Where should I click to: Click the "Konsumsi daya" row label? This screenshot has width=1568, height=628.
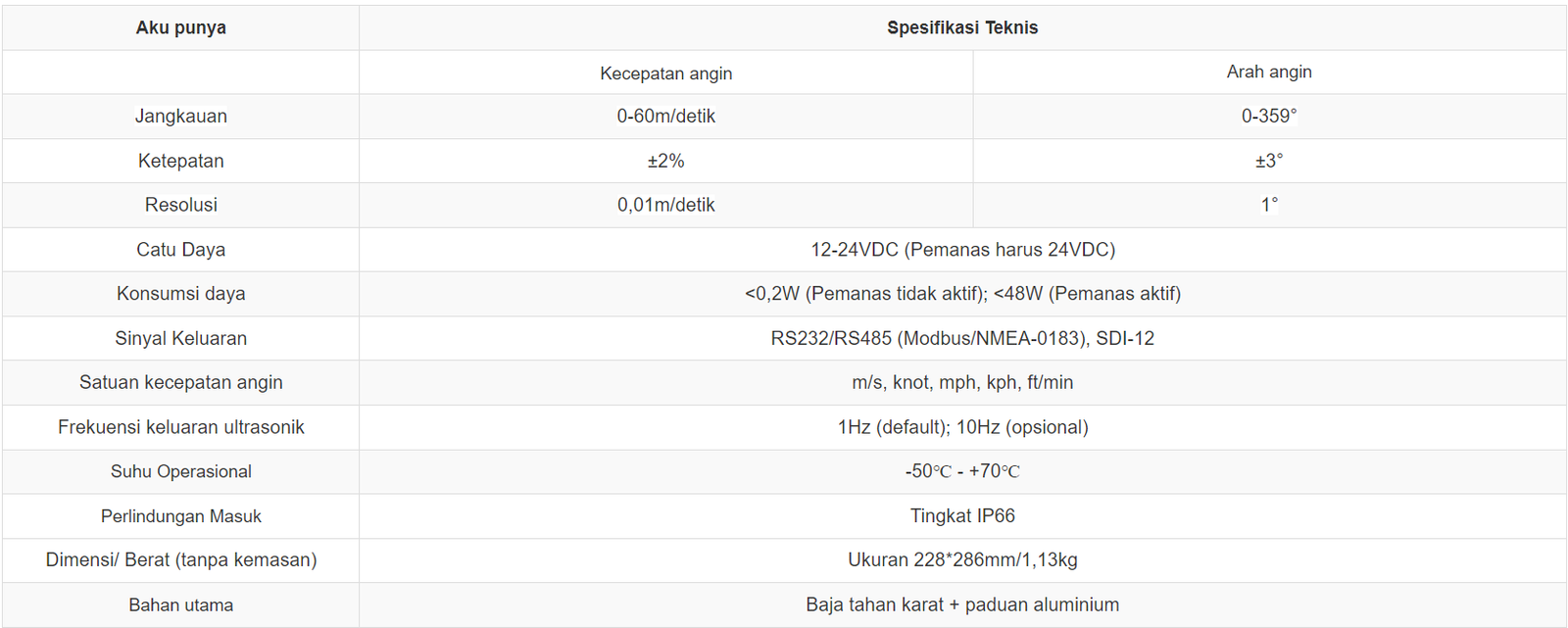180,293
